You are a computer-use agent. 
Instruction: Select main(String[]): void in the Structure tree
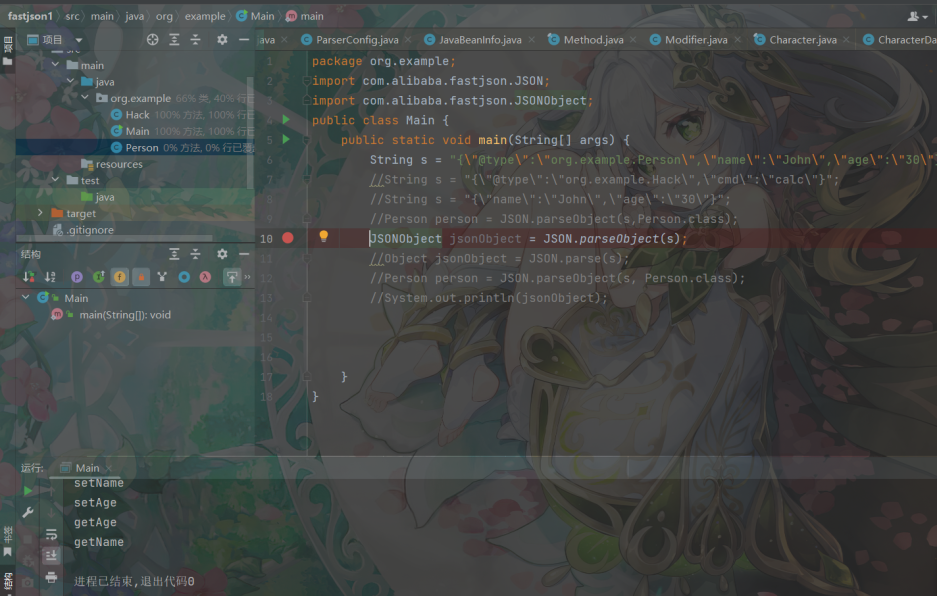click(x=125, y=314)
